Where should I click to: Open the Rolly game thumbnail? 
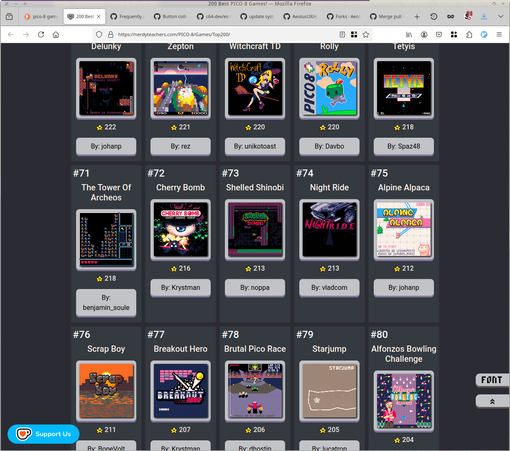pos(329,88)
